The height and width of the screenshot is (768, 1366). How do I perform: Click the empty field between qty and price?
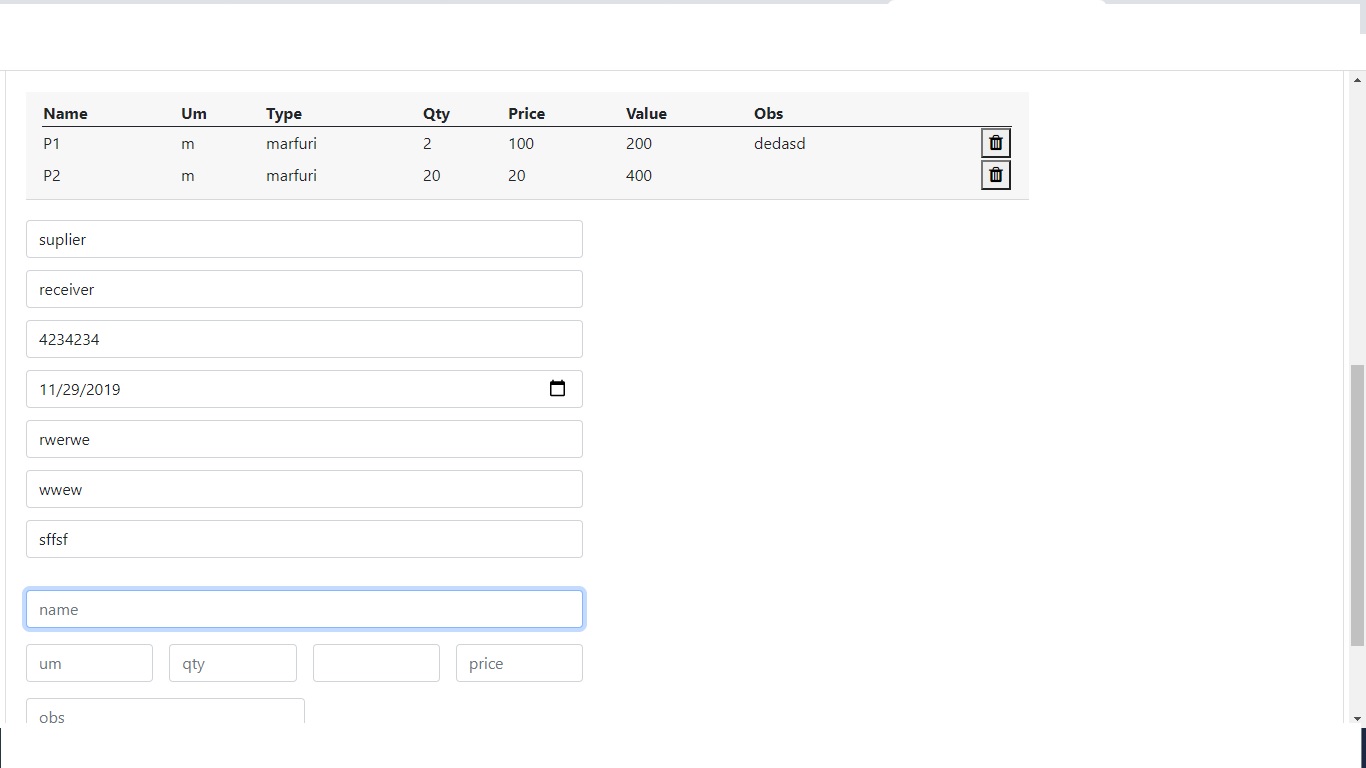tap(376, 663)
